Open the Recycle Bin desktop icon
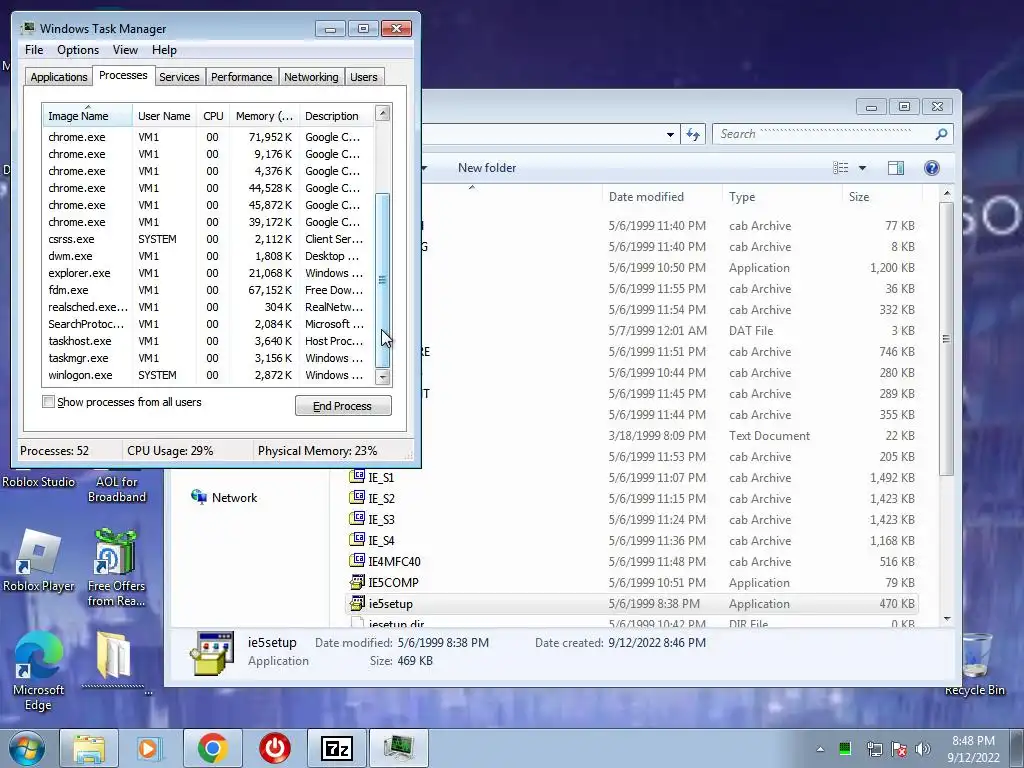1024x768 pixels. coord(975,664)
